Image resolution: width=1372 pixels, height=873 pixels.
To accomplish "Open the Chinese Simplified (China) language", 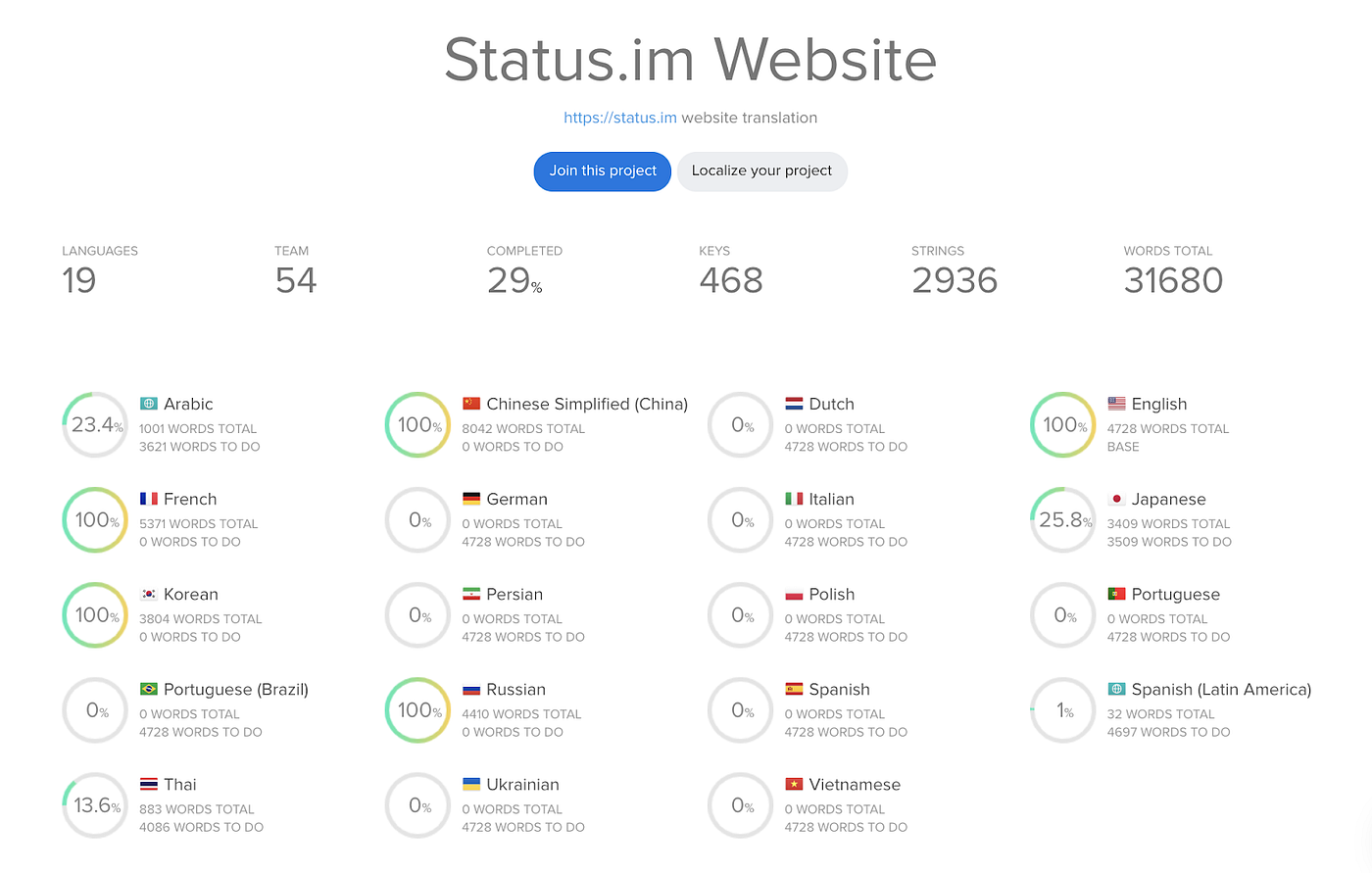I will point(587,404).
